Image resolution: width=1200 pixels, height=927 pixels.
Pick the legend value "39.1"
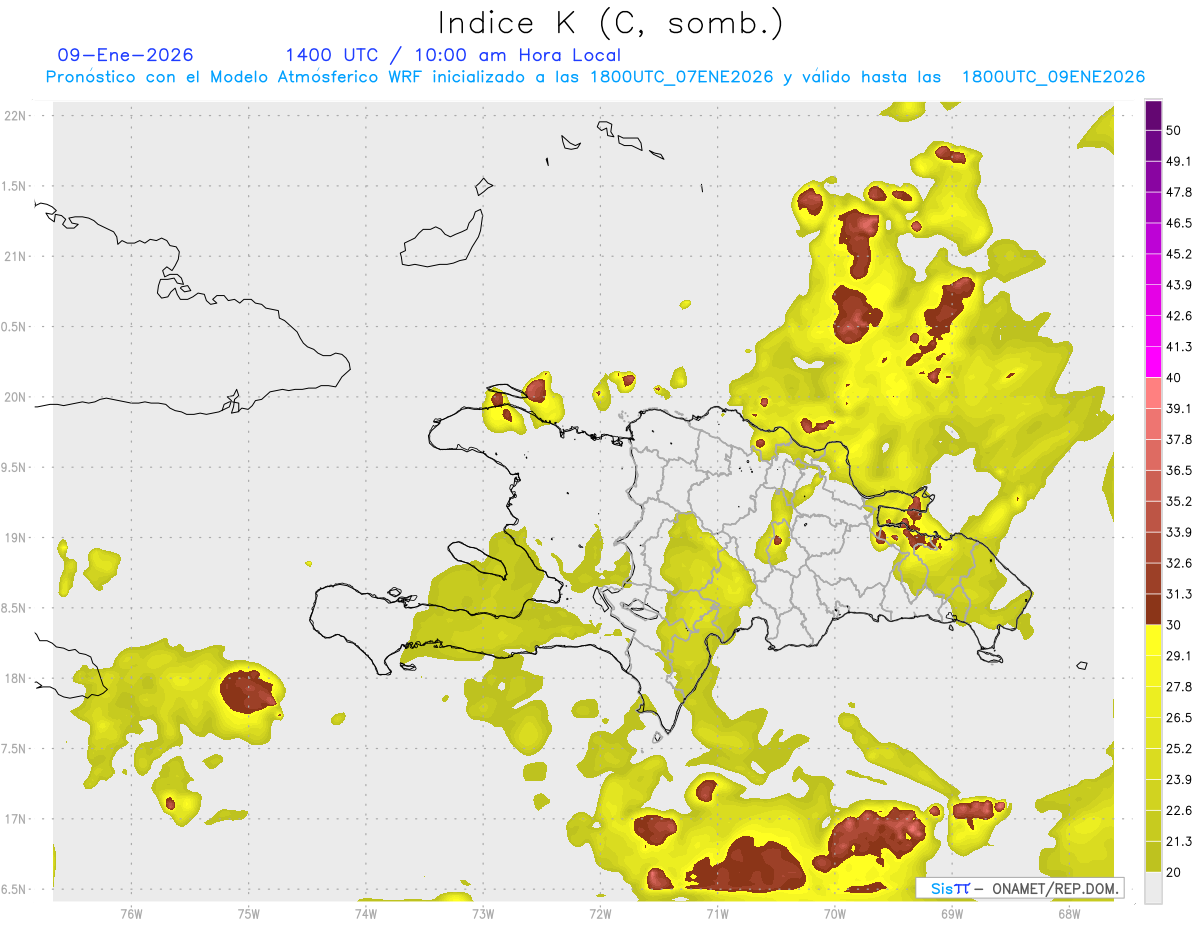pos(1179,409)
